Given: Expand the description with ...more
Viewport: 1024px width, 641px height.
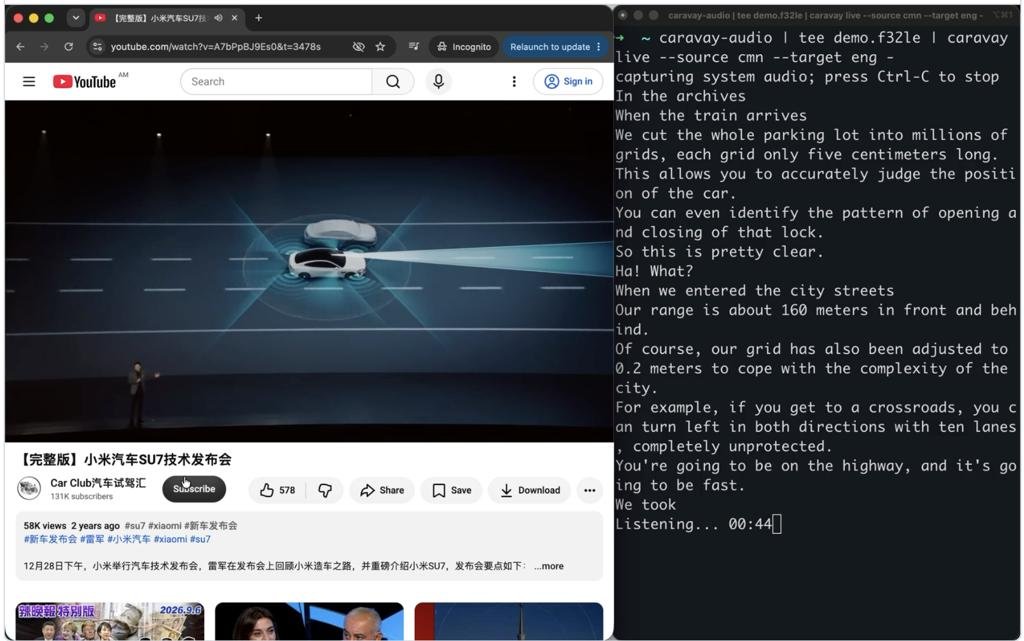Looking at the screenshot, I should click(549, 566).
